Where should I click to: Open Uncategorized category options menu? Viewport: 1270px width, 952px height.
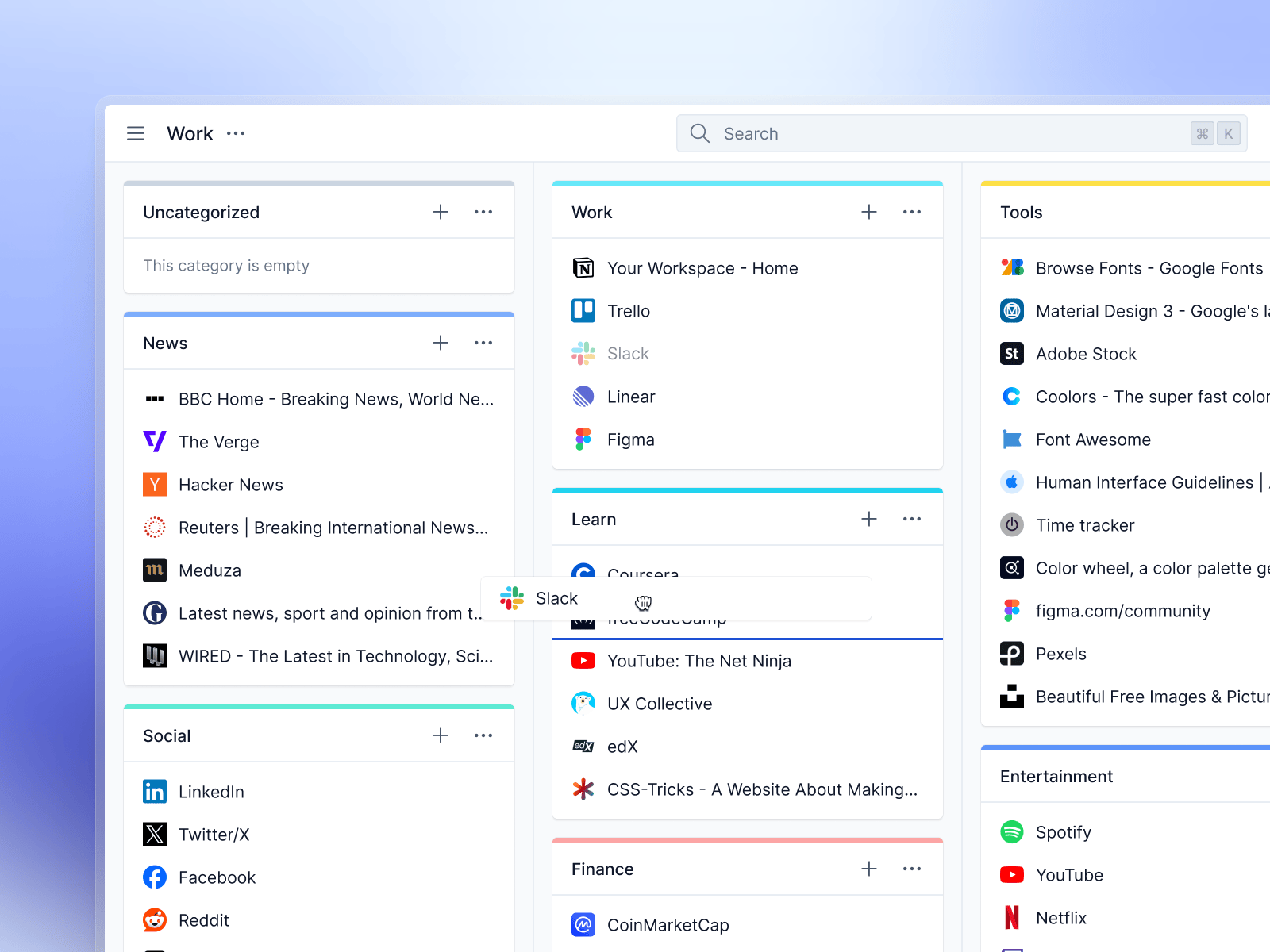[483, 212]
